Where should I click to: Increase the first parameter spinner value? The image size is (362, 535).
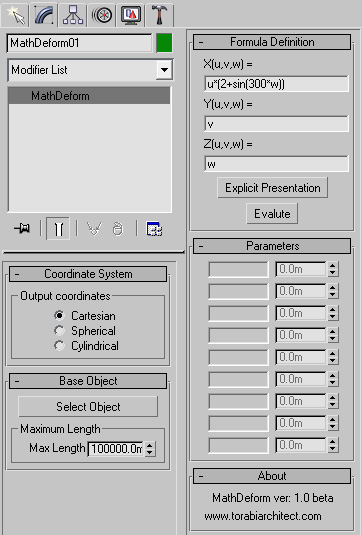333,265
